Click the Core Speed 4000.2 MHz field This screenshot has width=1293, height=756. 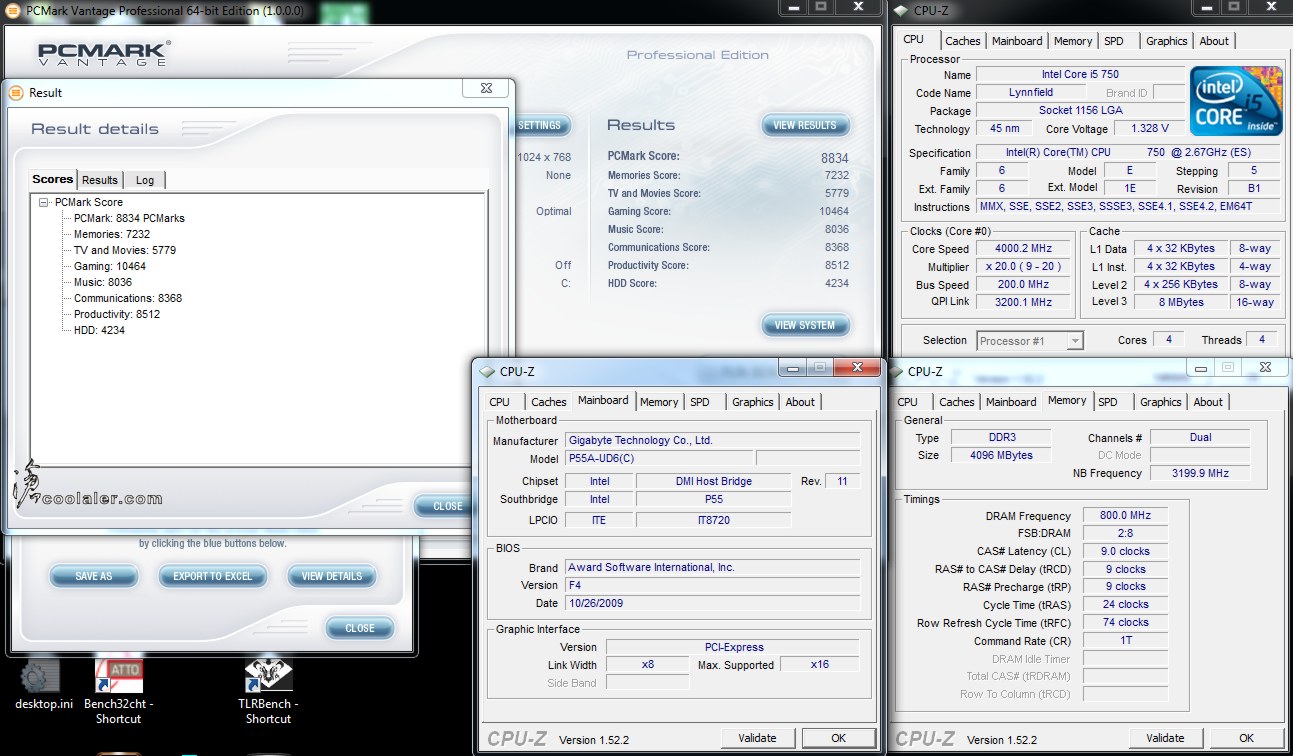tap(1021, 249)
